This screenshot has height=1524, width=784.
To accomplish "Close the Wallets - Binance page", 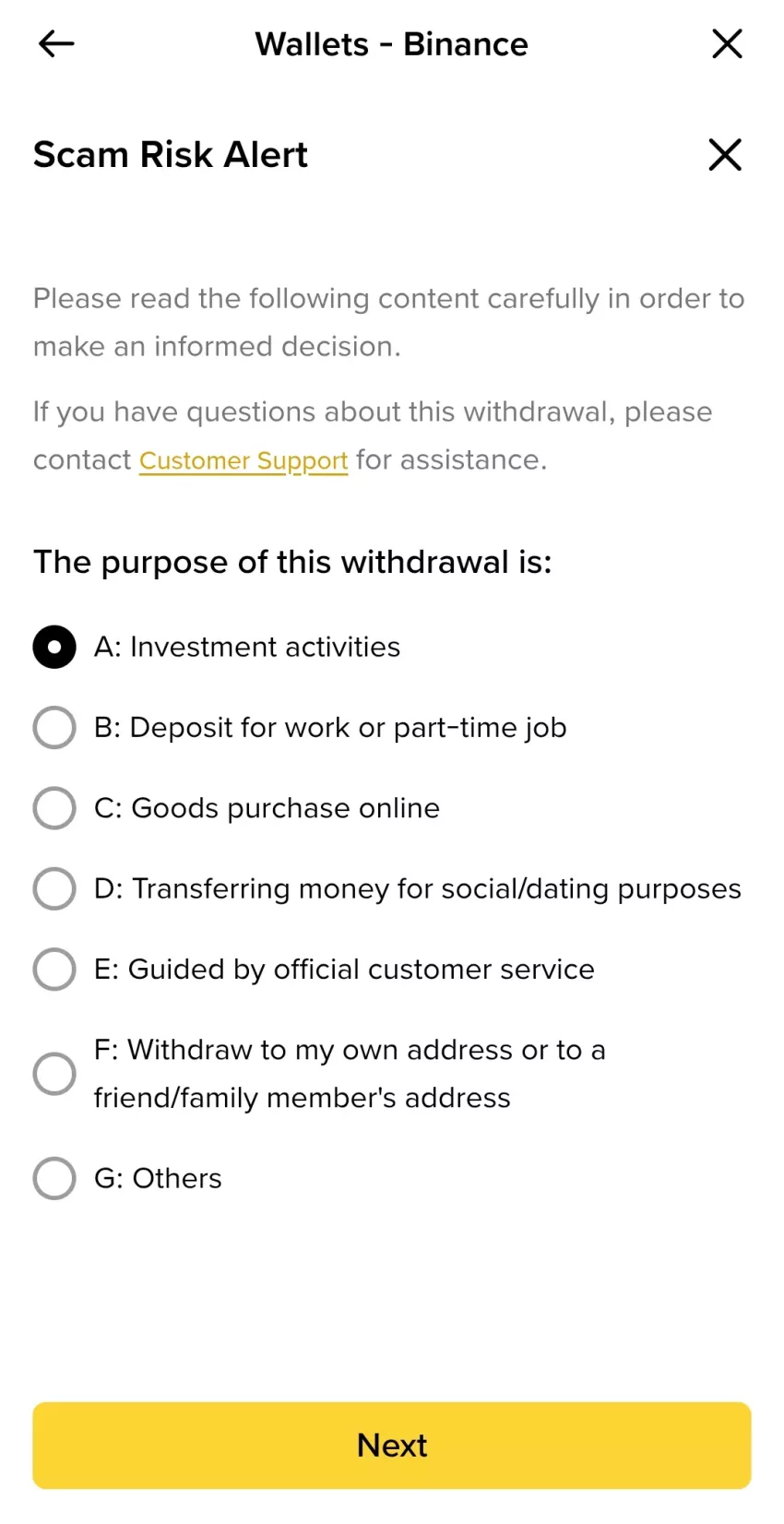I will click(x=727, y=43).
